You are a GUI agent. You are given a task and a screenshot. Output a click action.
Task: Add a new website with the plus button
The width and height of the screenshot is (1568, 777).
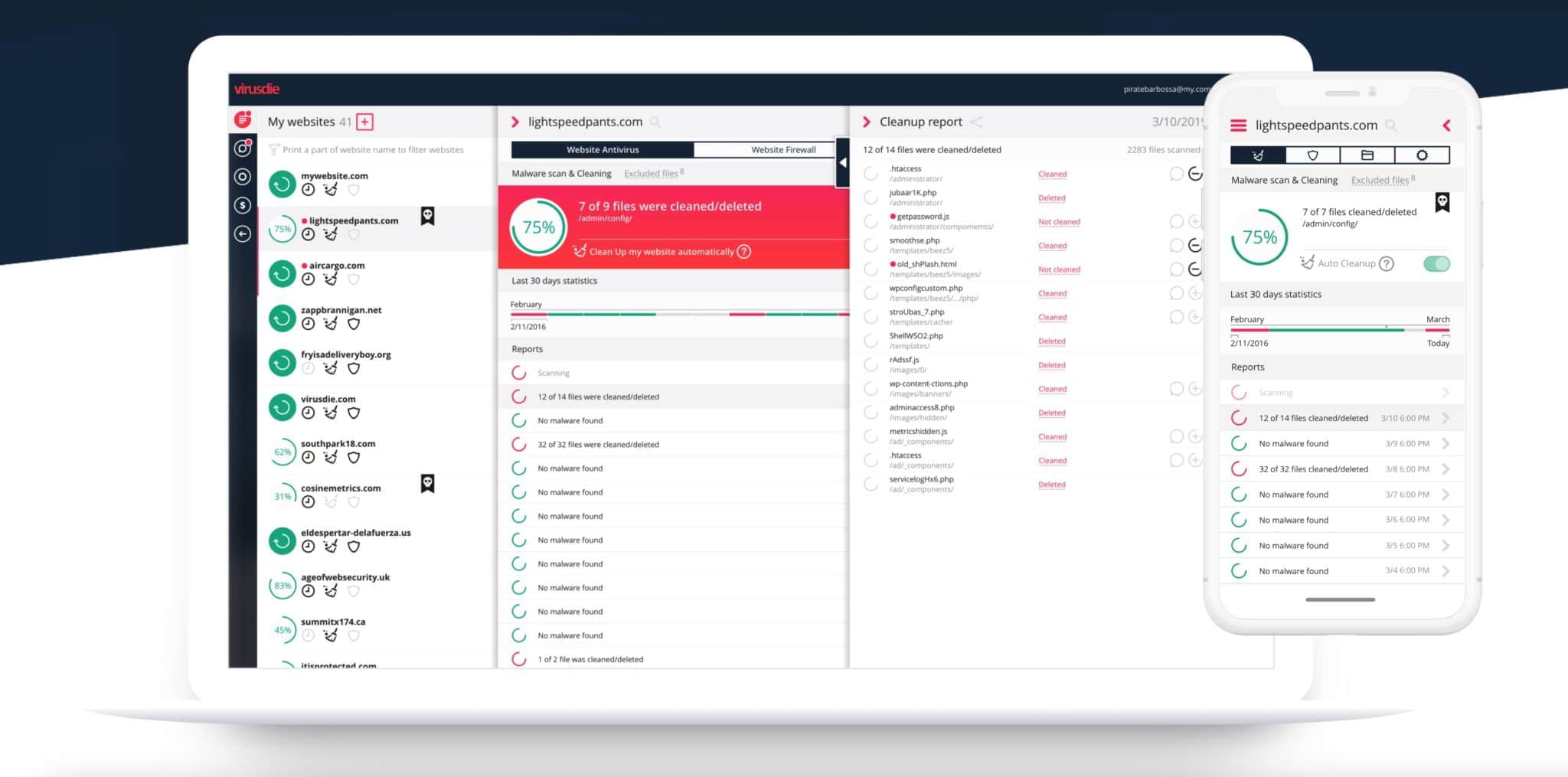click(365, 122)
